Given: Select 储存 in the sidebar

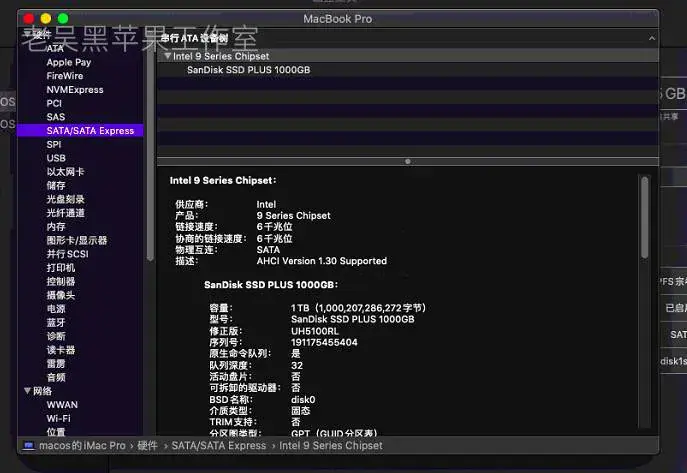Looking at the screenshot, I should [x=56, y=186].
